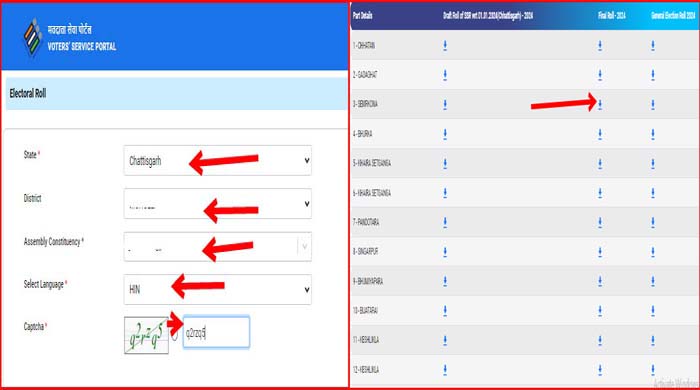
Task: Download General Election Roll for part 3
Action: [653, 104]
